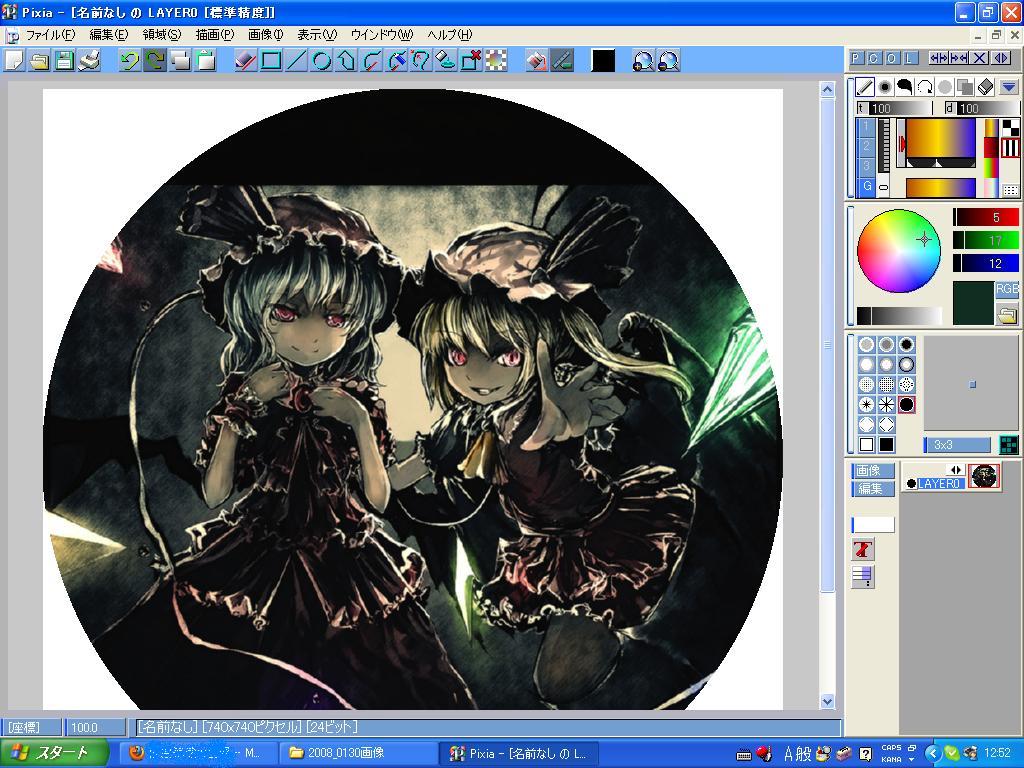The width and height of the screenshot is (1024, 768).
Task: Save image with floppy disk icon
Action: [x=64, y=61]
